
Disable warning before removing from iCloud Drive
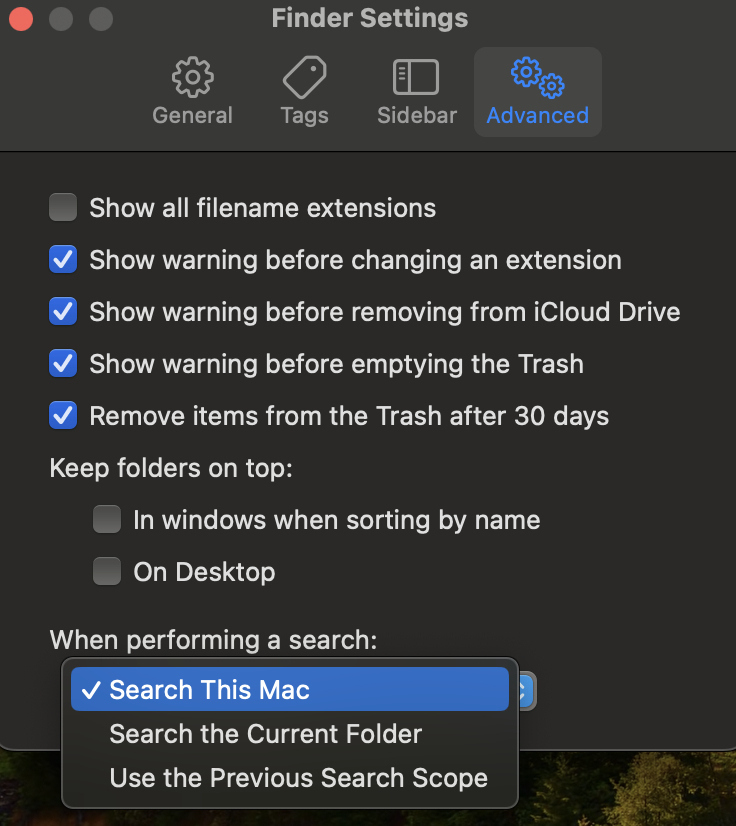pos(62,311)
